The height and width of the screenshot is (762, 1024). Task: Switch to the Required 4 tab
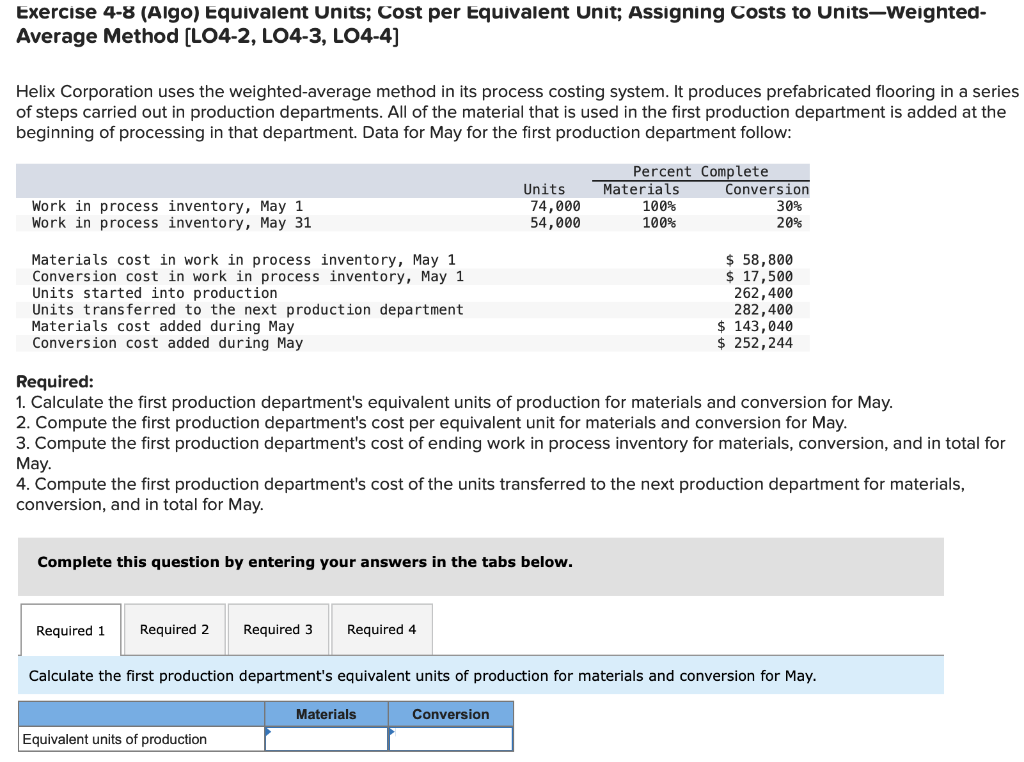click(x=382, y=629)
